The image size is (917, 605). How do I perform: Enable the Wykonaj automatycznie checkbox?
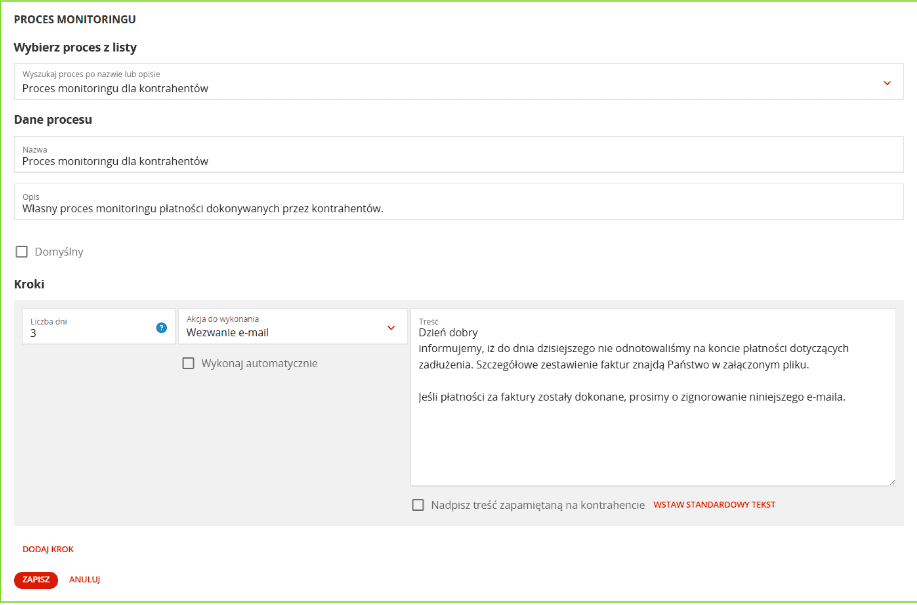[x=188, y=364]
